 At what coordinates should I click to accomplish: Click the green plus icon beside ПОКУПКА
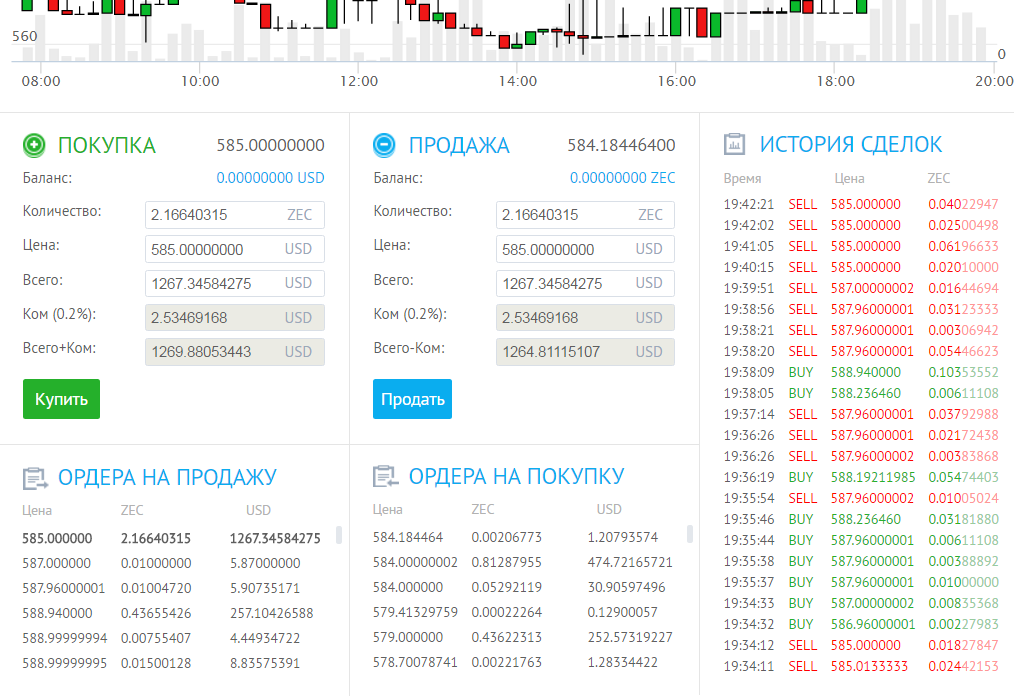(35, 145)
